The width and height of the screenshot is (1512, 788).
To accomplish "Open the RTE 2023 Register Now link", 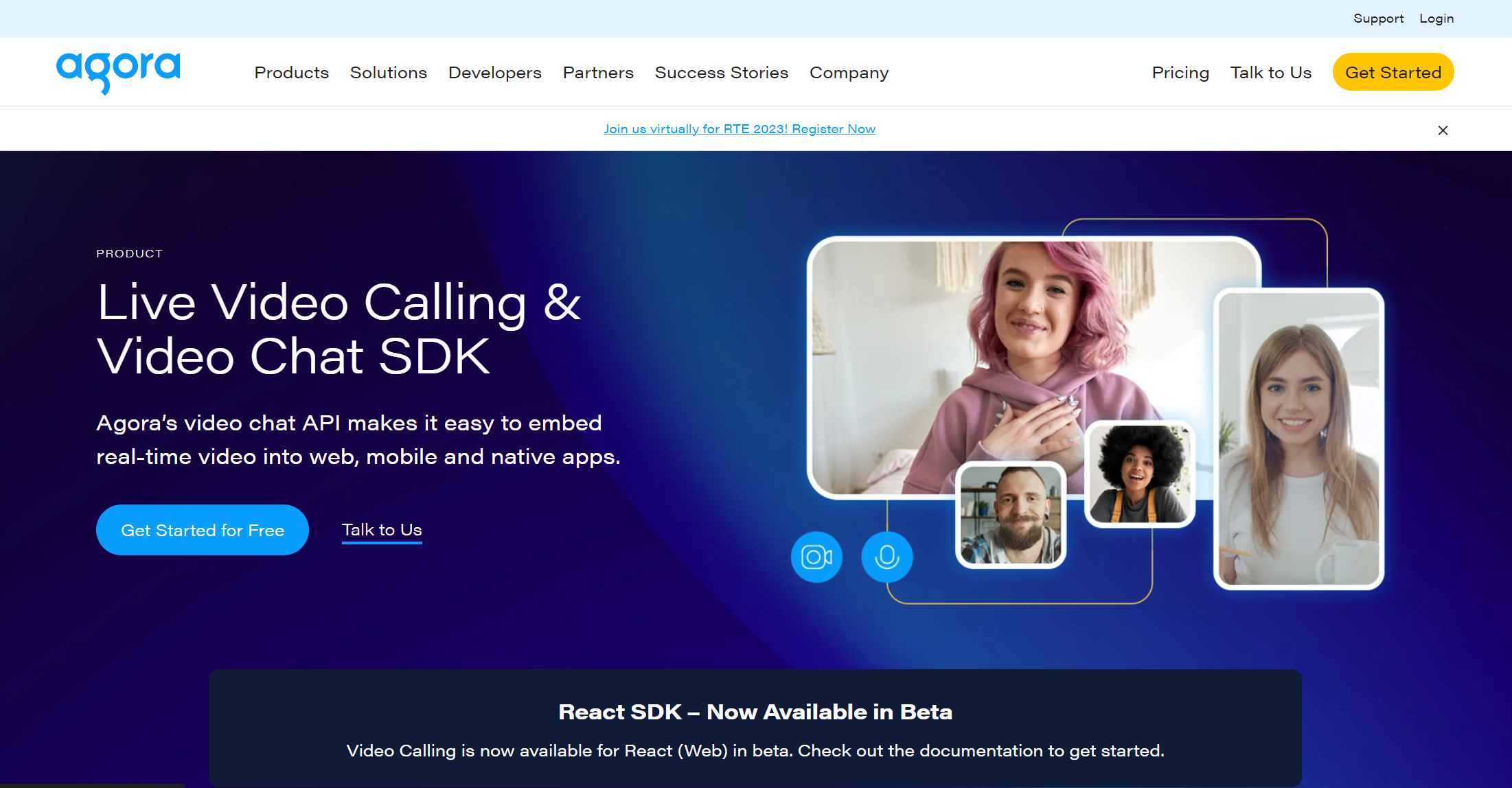I will 740,129.
